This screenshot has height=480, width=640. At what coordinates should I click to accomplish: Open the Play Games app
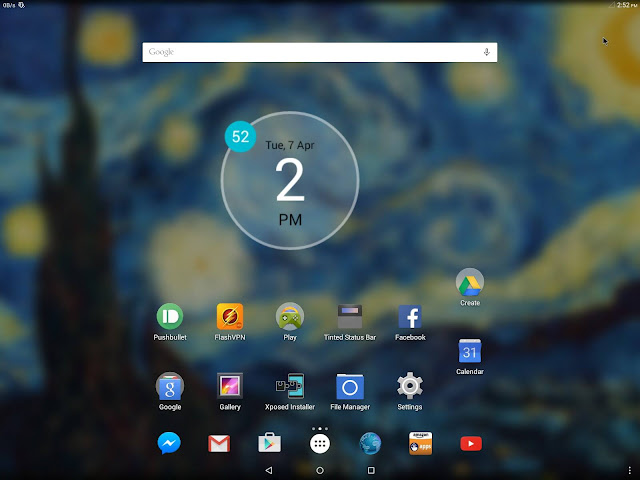tap(290, 316)
